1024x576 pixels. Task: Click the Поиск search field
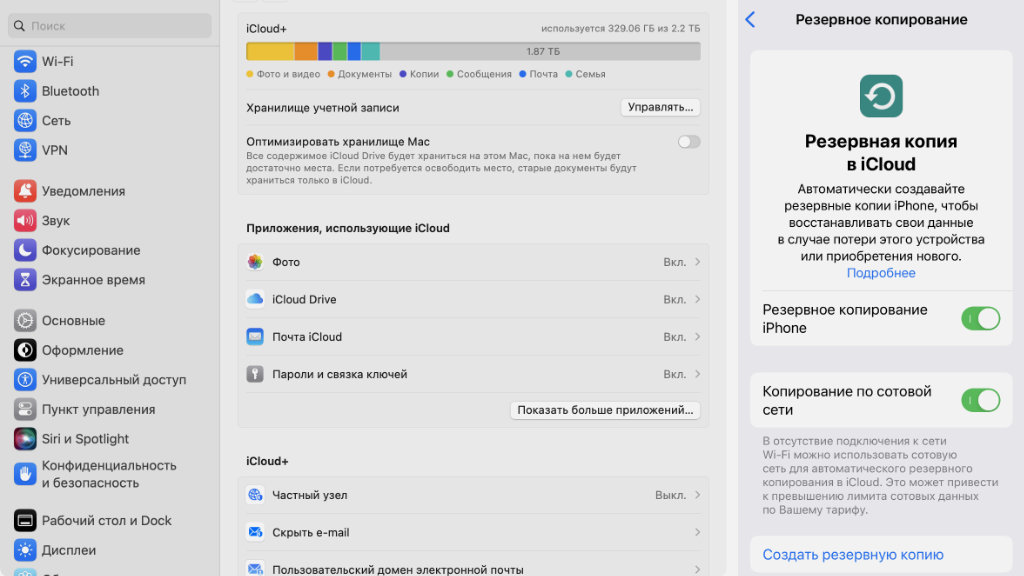(110, 26)
